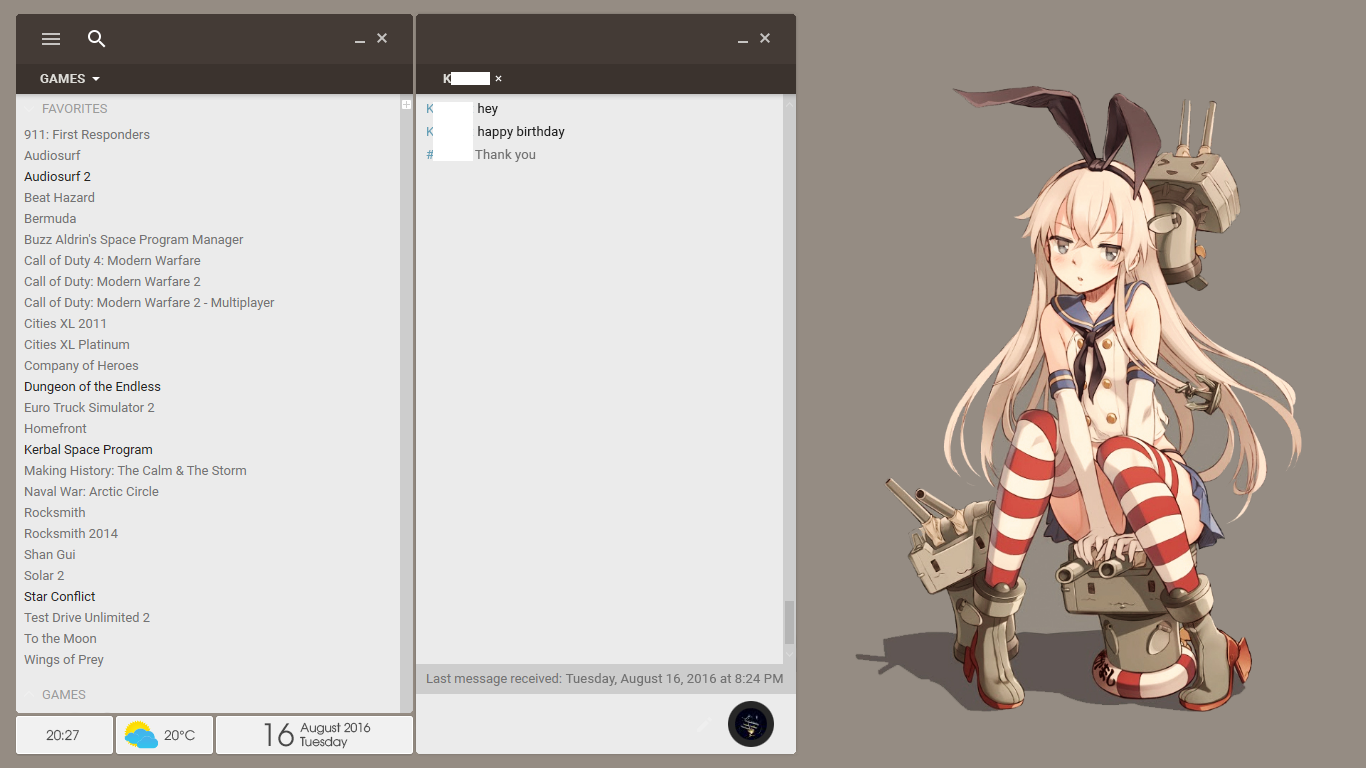The image size is (1366, 768).
Task: Close the chat tab using its x icon
Action: [x=498, y=78]
